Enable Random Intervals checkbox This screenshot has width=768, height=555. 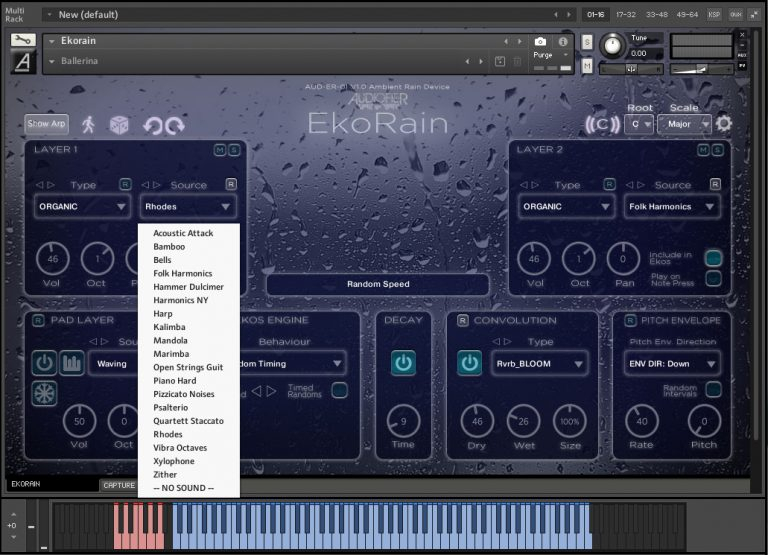coord(714,389)
